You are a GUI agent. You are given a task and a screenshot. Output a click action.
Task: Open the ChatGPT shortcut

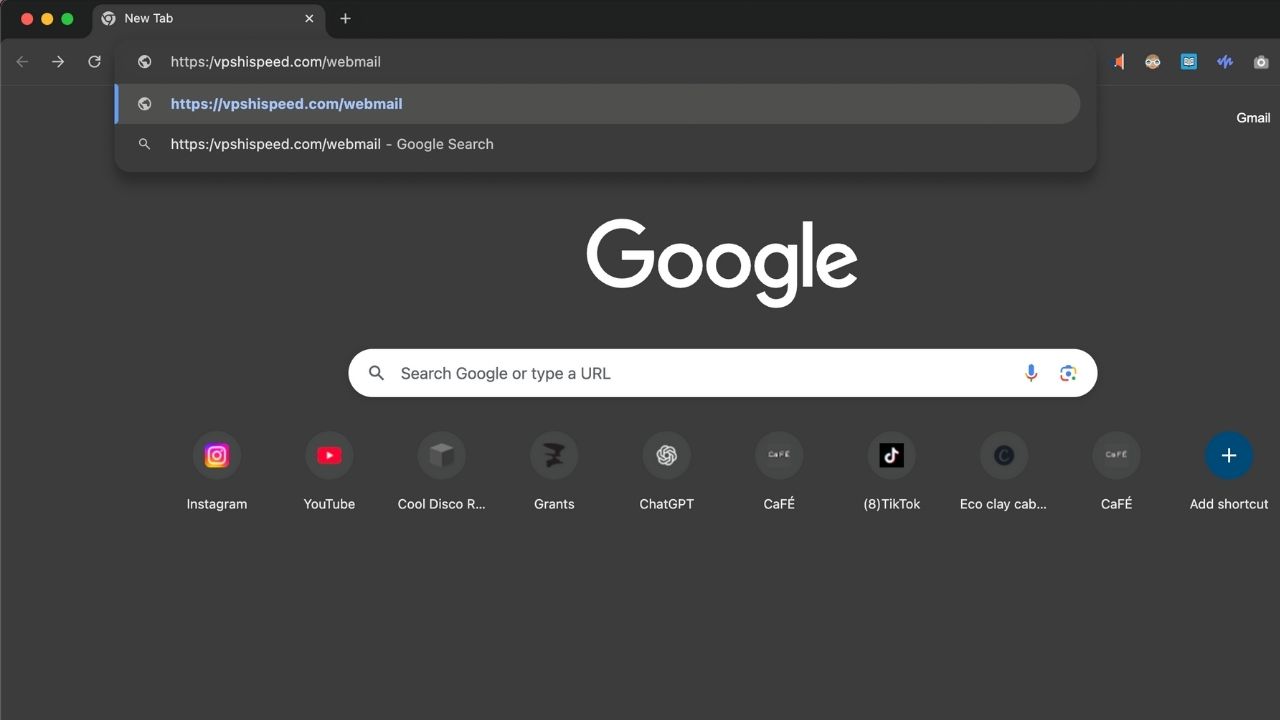667,471
